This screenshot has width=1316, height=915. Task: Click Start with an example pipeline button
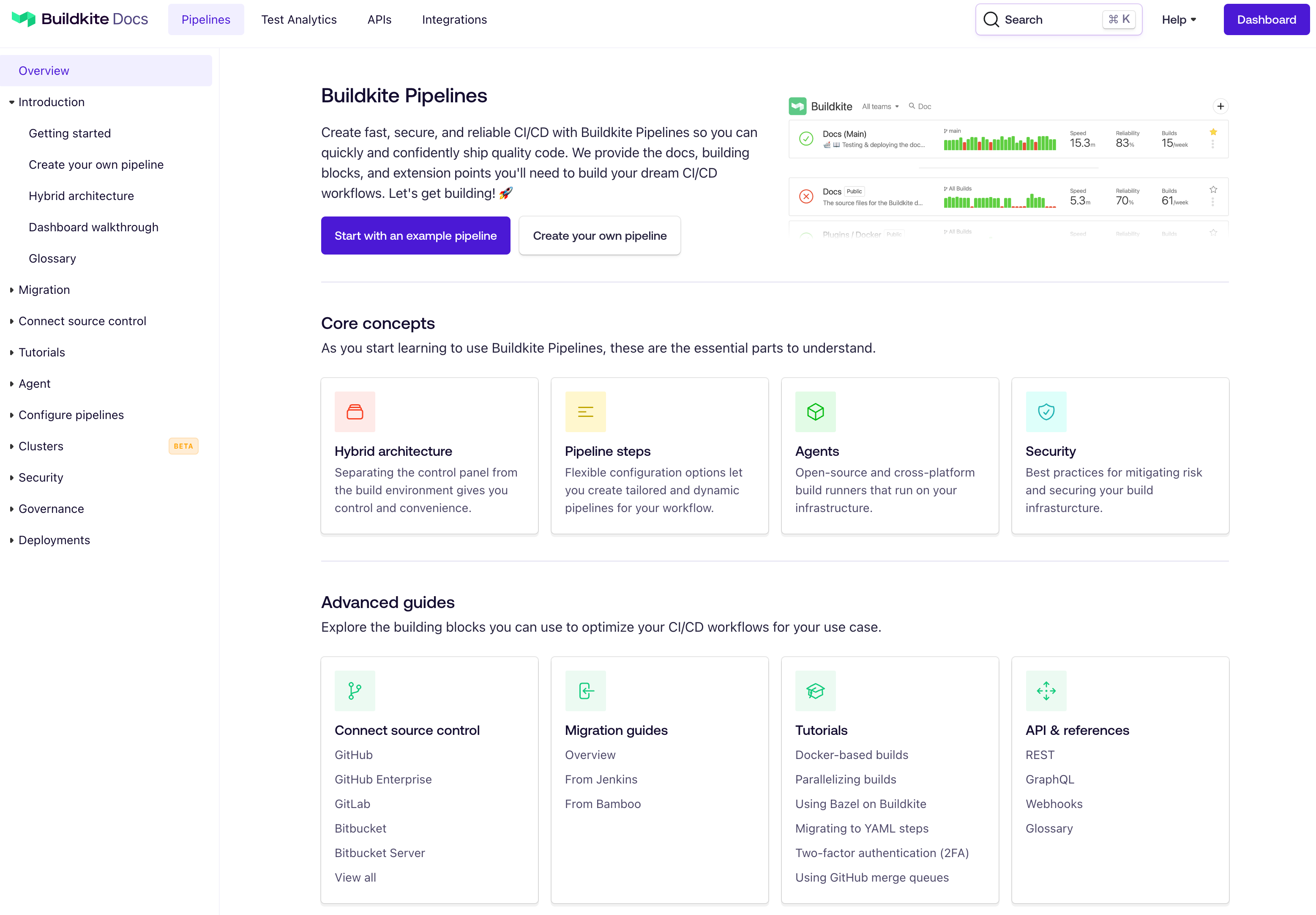(x=415, y=236)
